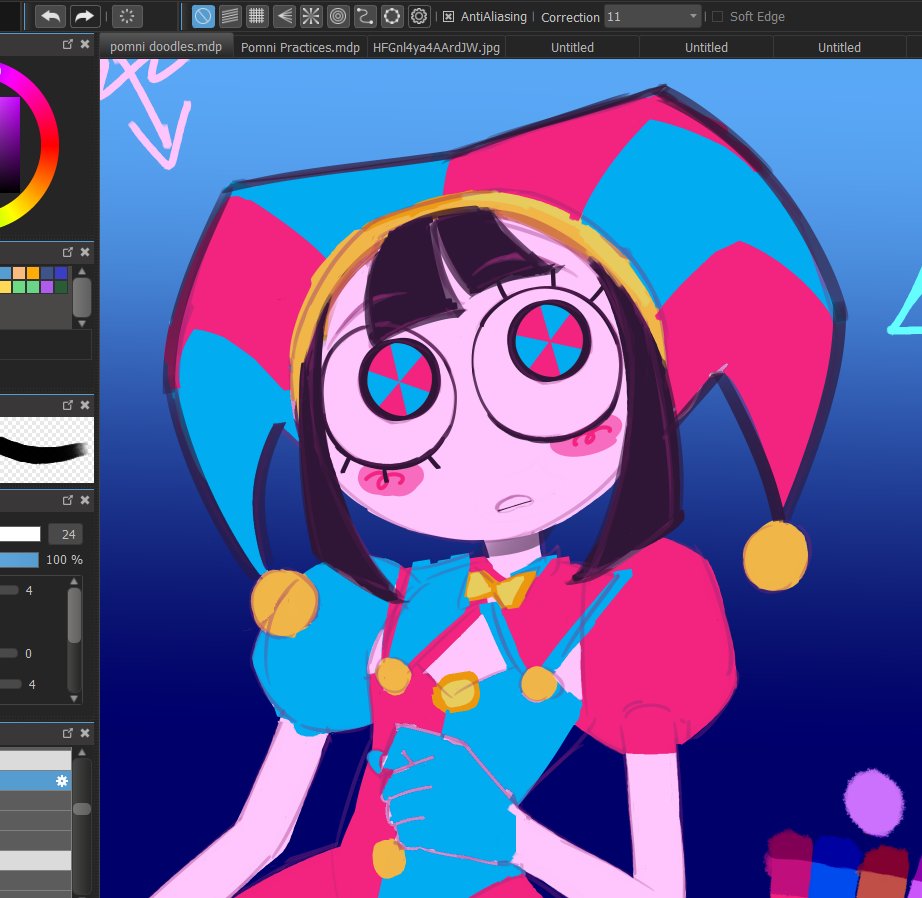Image resolution: width=922 pixels, height=898 pixels.
Task: Click the purple color blob on canvas
Action: coord(873,802)
